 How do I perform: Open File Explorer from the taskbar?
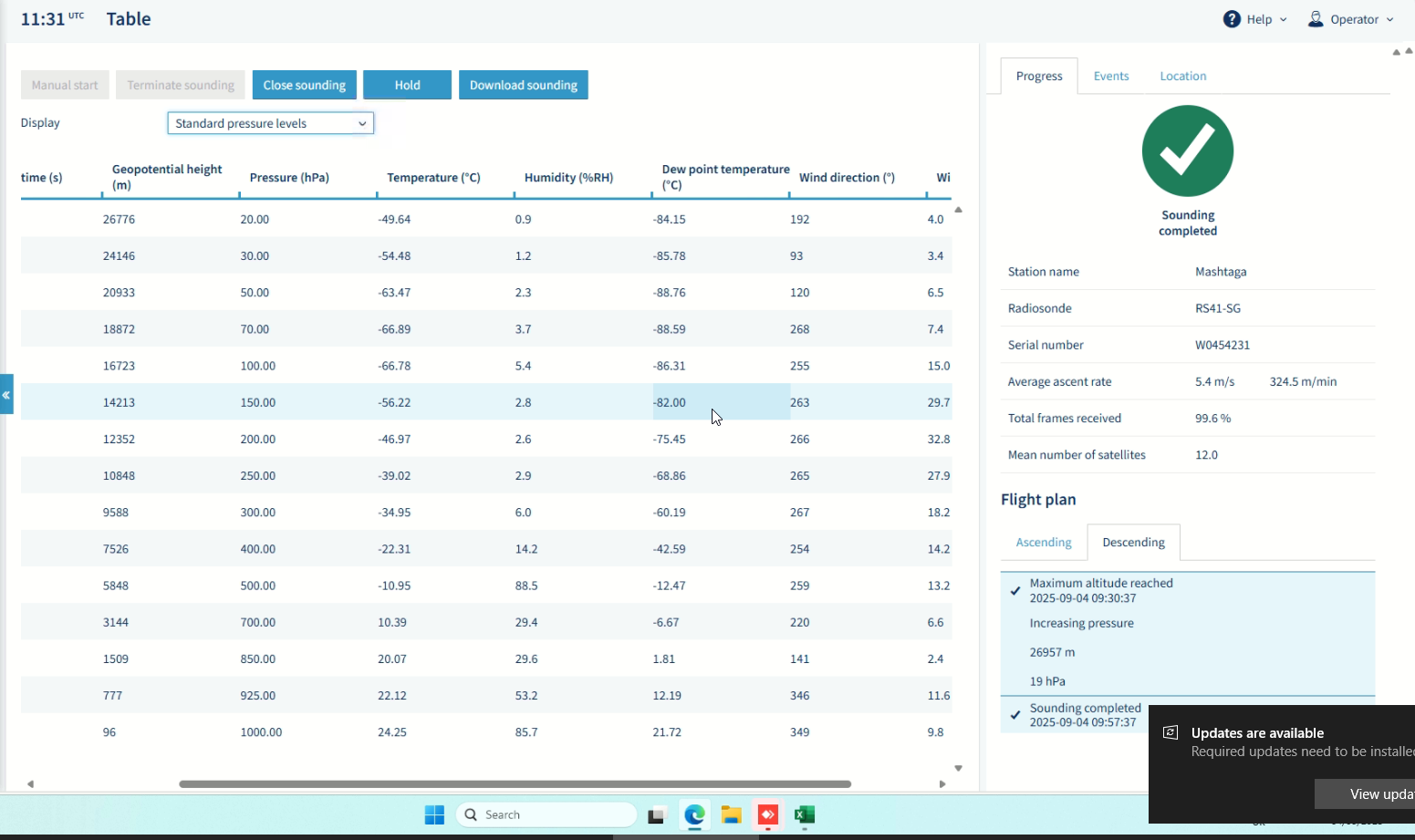click(x=731, y=814)
